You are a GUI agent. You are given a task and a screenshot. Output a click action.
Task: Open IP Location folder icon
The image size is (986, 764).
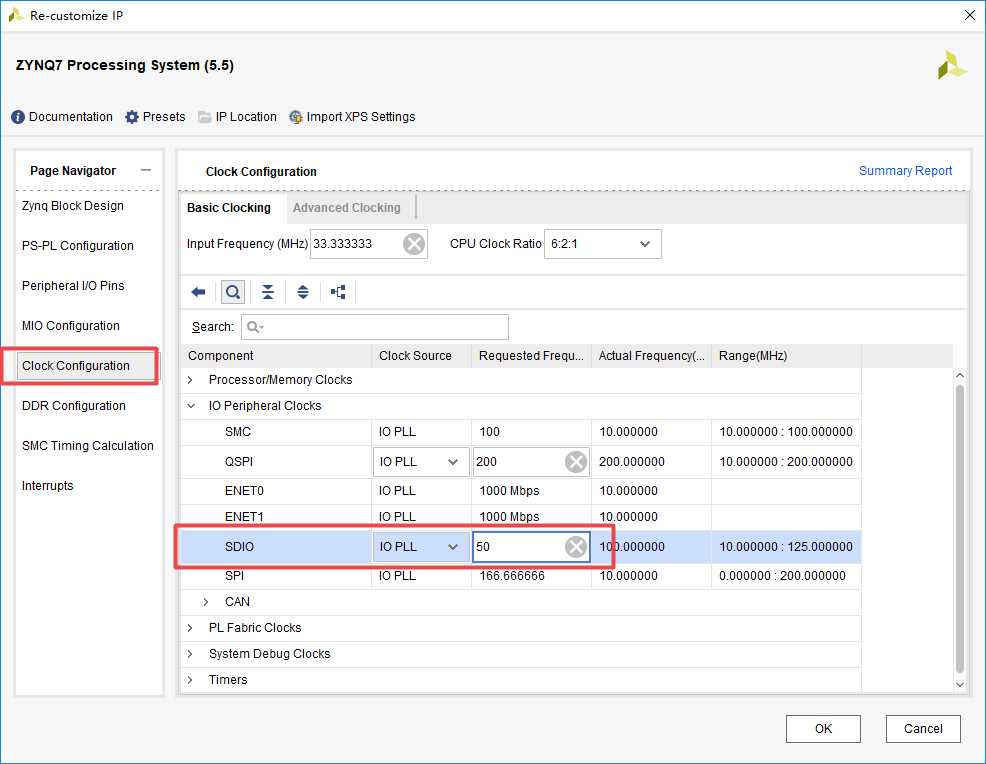[x=204, y=117]
